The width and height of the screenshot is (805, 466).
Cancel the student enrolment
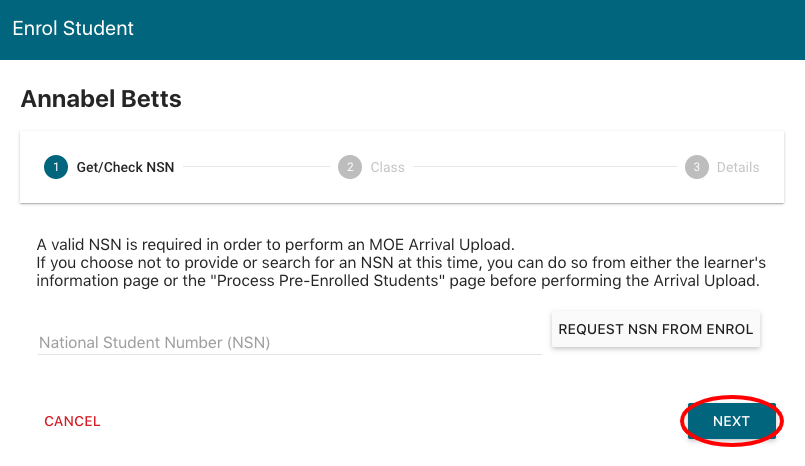pyautogui.click(x=72, y=421)
